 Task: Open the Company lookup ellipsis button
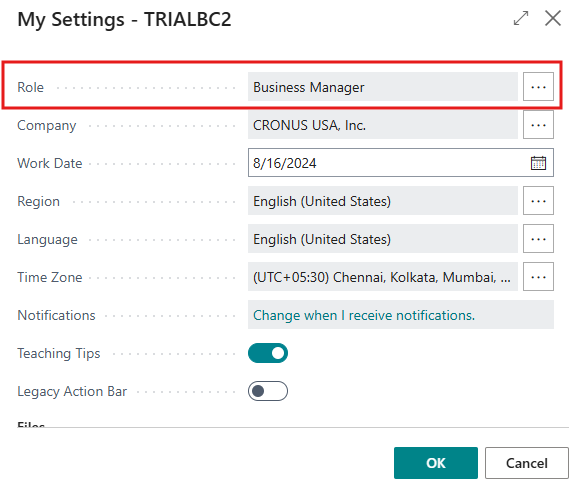(x=538, y=125)
